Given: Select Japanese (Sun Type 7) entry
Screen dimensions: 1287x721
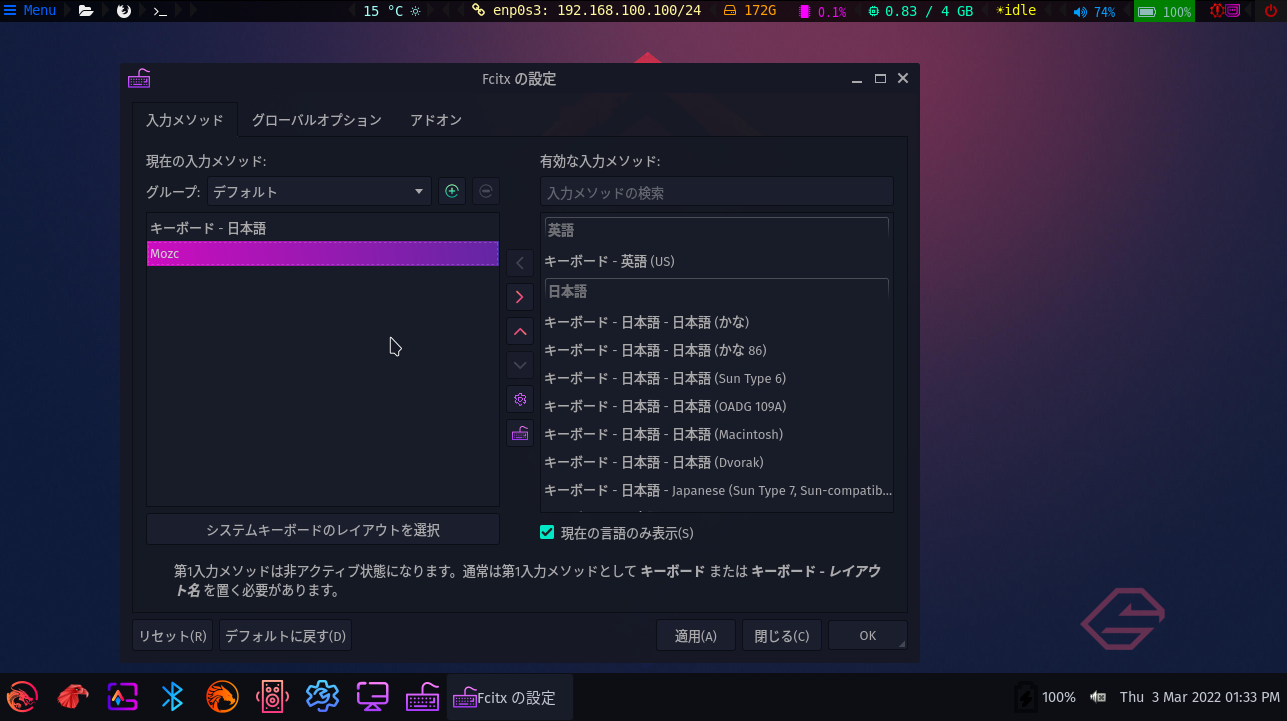Looking at the screenshot, I should tap(717, 490).
